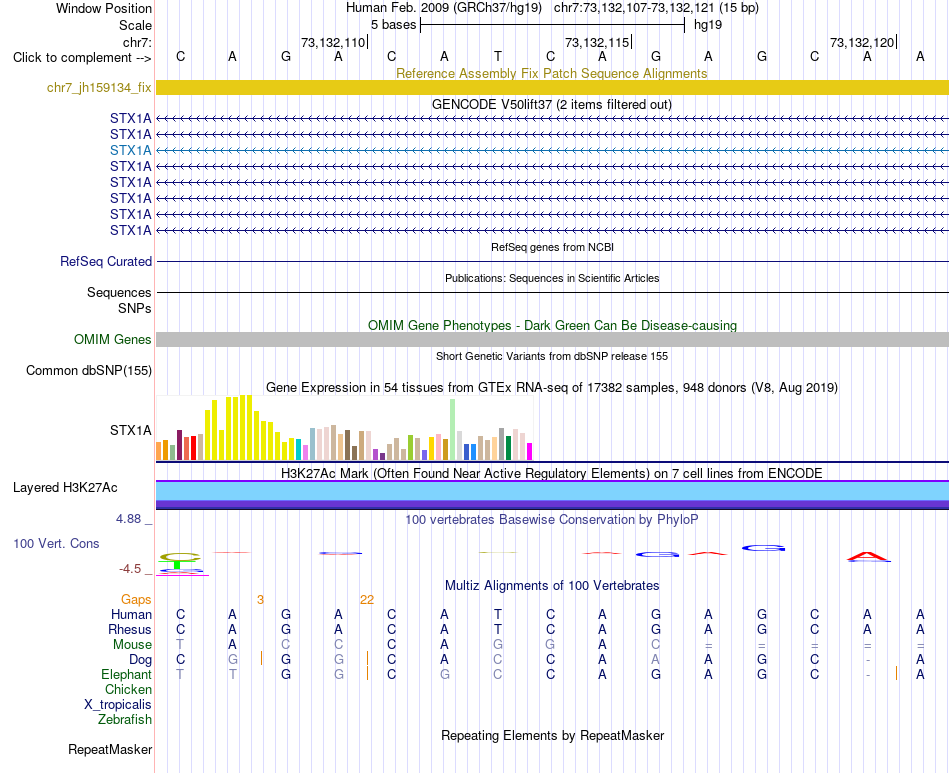Open the 100 Vert. Cons track label
The width and height of the screenshot is (950, 773).
tap(56, 543)
